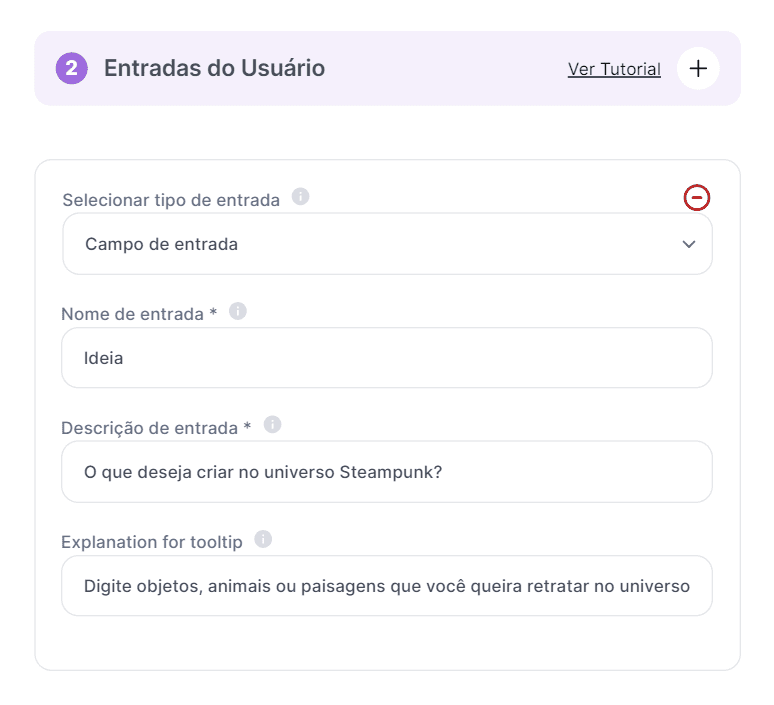Click info icon beside Descrição de entrada
Image resolution: width=774 pixels, height=705 pixels.
point(272,425)
